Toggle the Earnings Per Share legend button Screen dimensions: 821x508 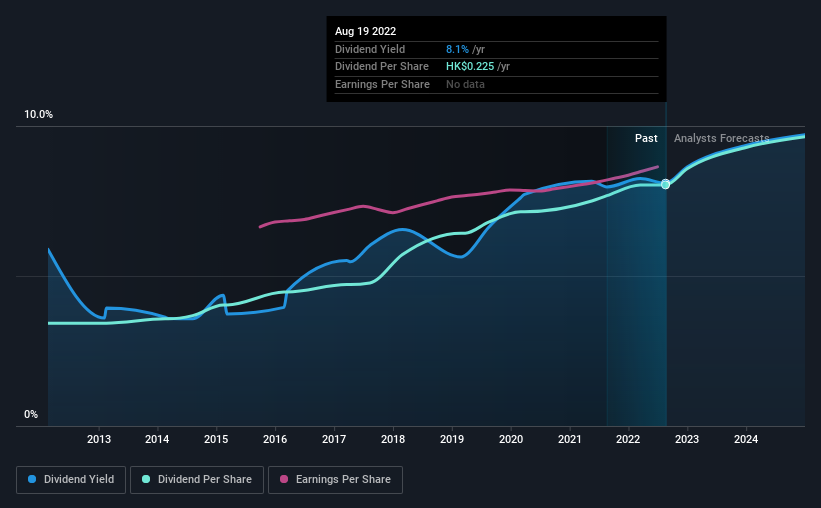335,480
